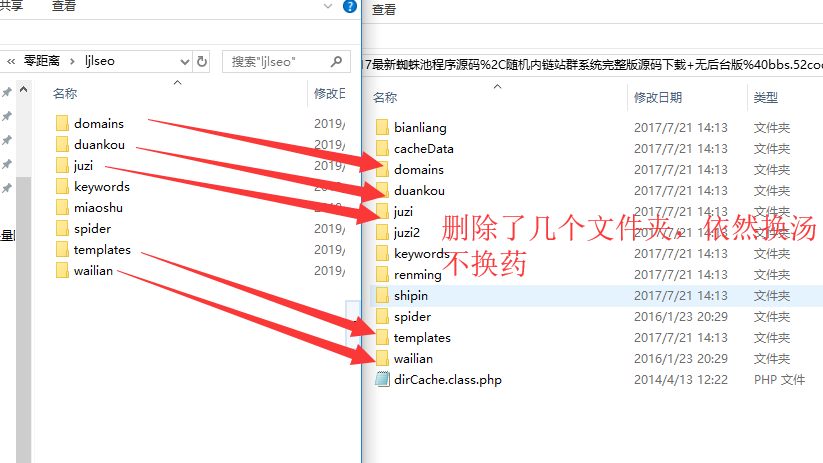
Task: Click bianliang row's 2017/7/21 14:13 date
Action: tap(681, 128)
